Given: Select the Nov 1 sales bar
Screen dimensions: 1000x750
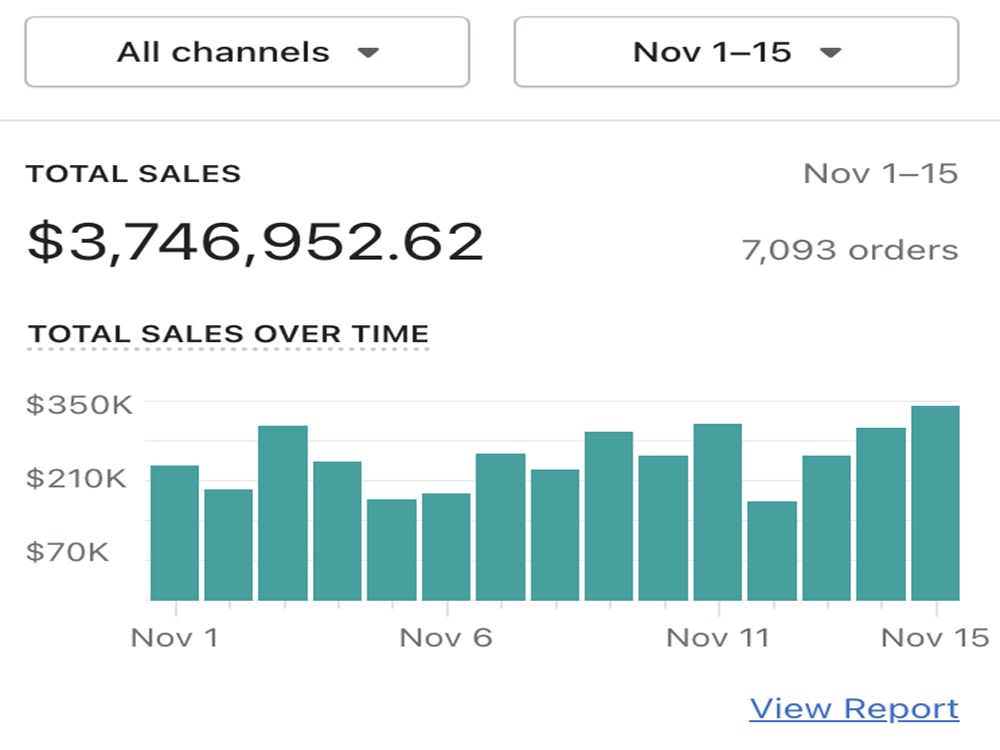Looking at the screenshot, I should pos(175,533).
